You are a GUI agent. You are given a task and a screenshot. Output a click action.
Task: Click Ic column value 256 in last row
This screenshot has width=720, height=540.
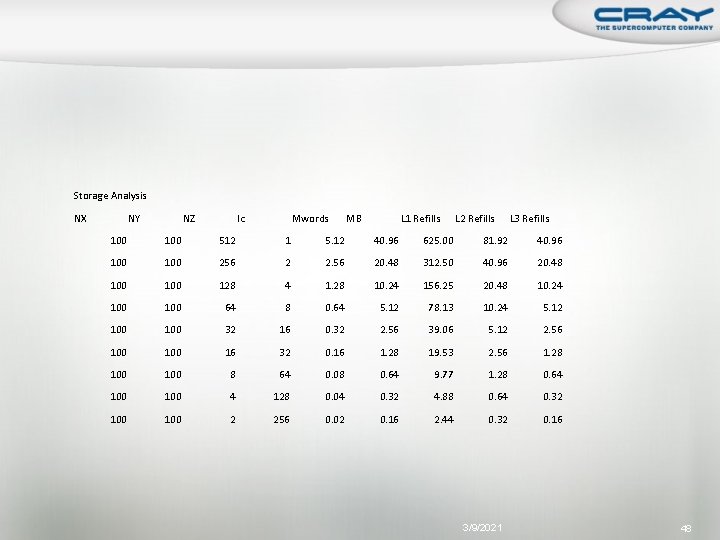click(281, 420)
